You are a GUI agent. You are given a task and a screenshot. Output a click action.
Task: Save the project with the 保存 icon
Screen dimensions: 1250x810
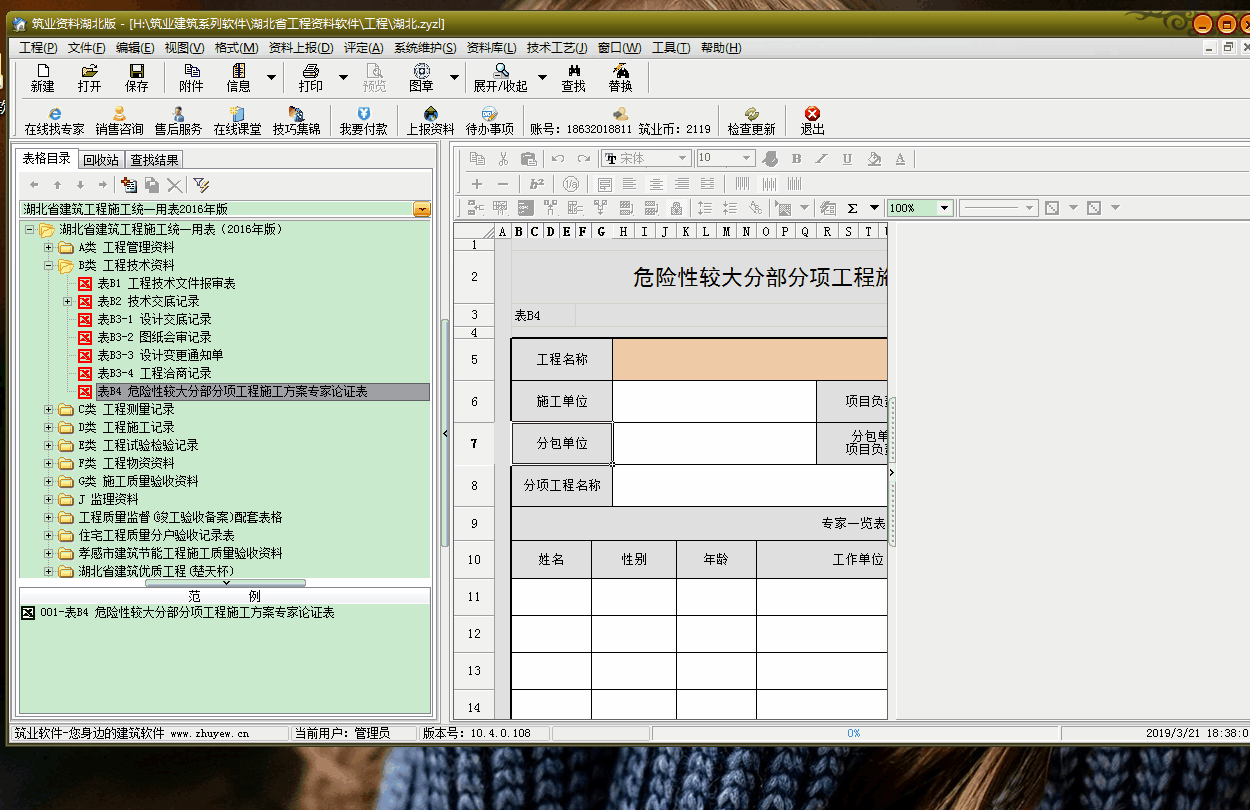click(x=137, y=77)
